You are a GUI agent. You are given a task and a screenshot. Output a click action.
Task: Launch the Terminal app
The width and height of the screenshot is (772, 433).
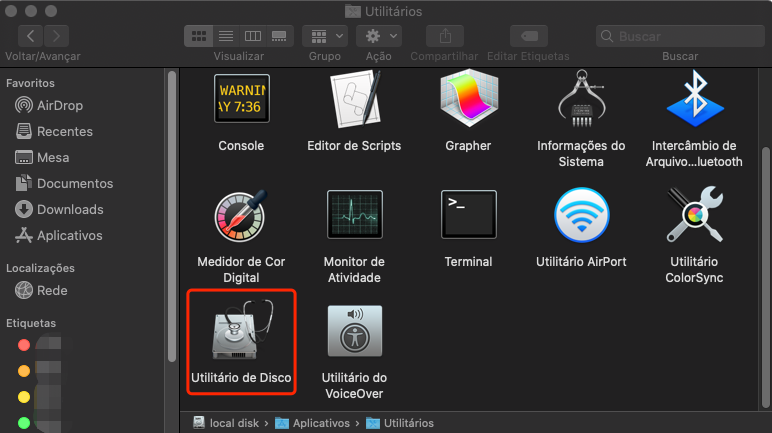point(469,214)
